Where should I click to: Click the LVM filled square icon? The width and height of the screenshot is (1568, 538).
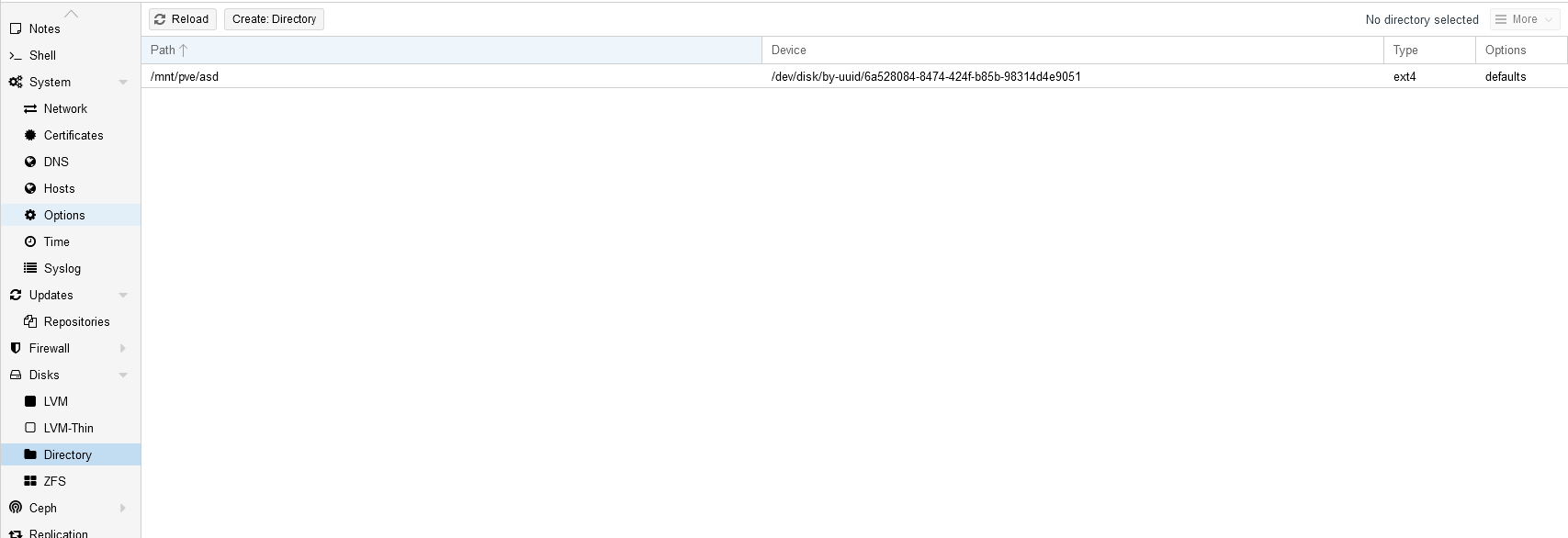[x=30, y=401]
